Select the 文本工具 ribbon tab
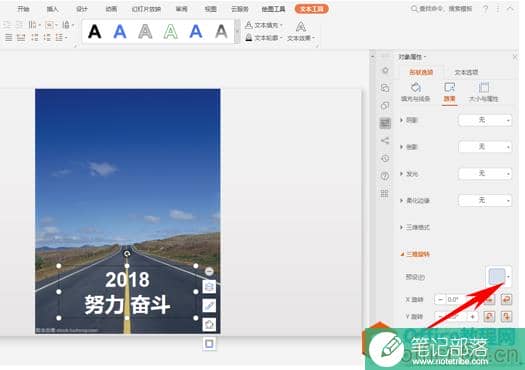Image resolution: width=525 pixels, height=370 pixels. (312, 9)
